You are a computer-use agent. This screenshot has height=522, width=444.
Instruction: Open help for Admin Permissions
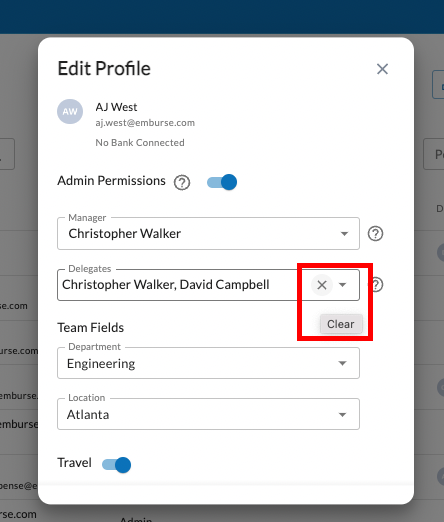point(182,182)
